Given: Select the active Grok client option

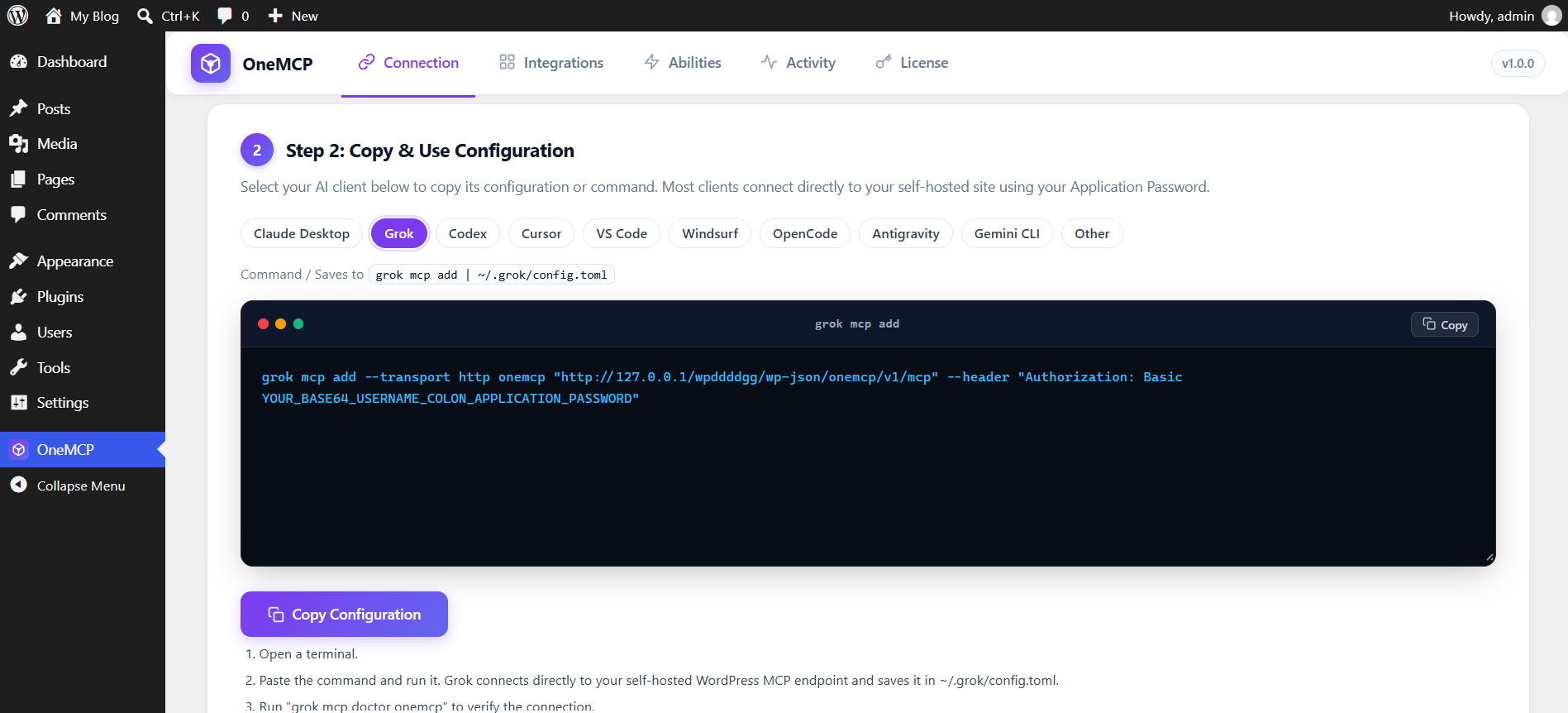Looking at the screenshot, I should coord(399,233).
